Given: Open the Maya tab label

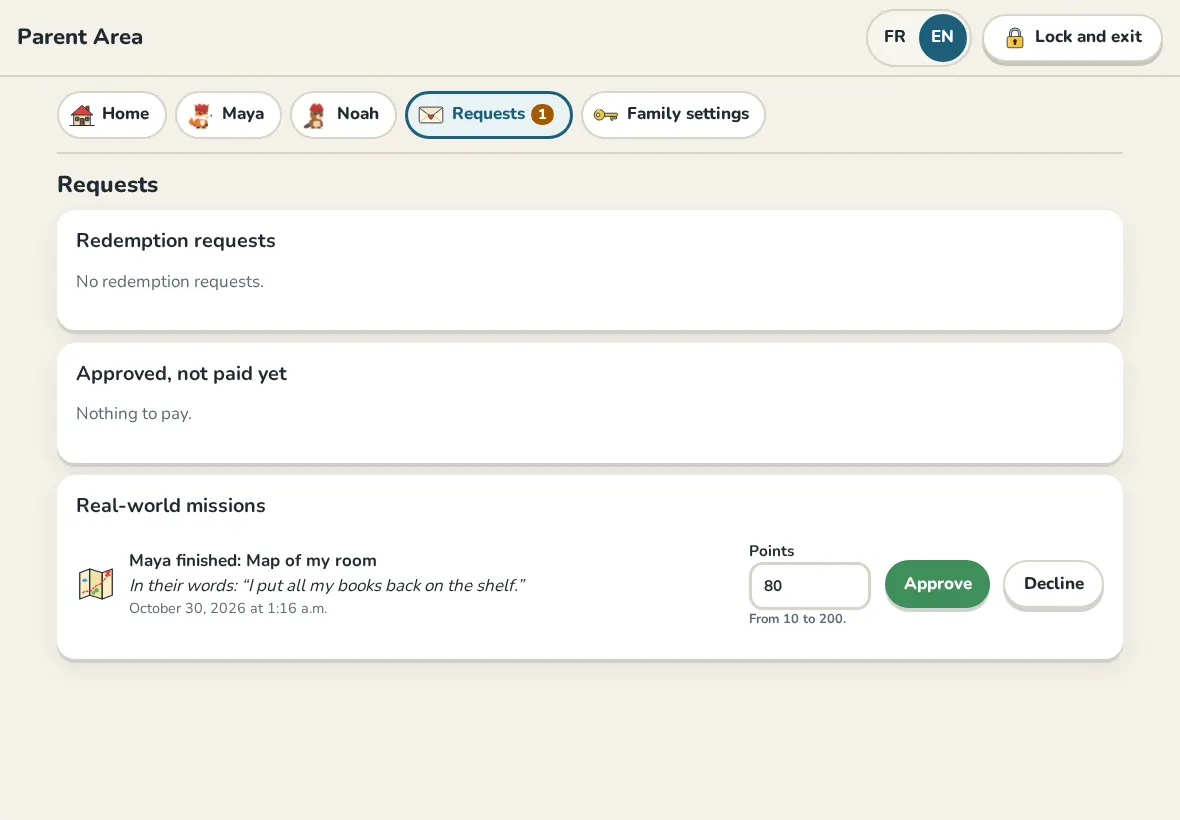Looking at the screenshot, I should click(243, 114).
